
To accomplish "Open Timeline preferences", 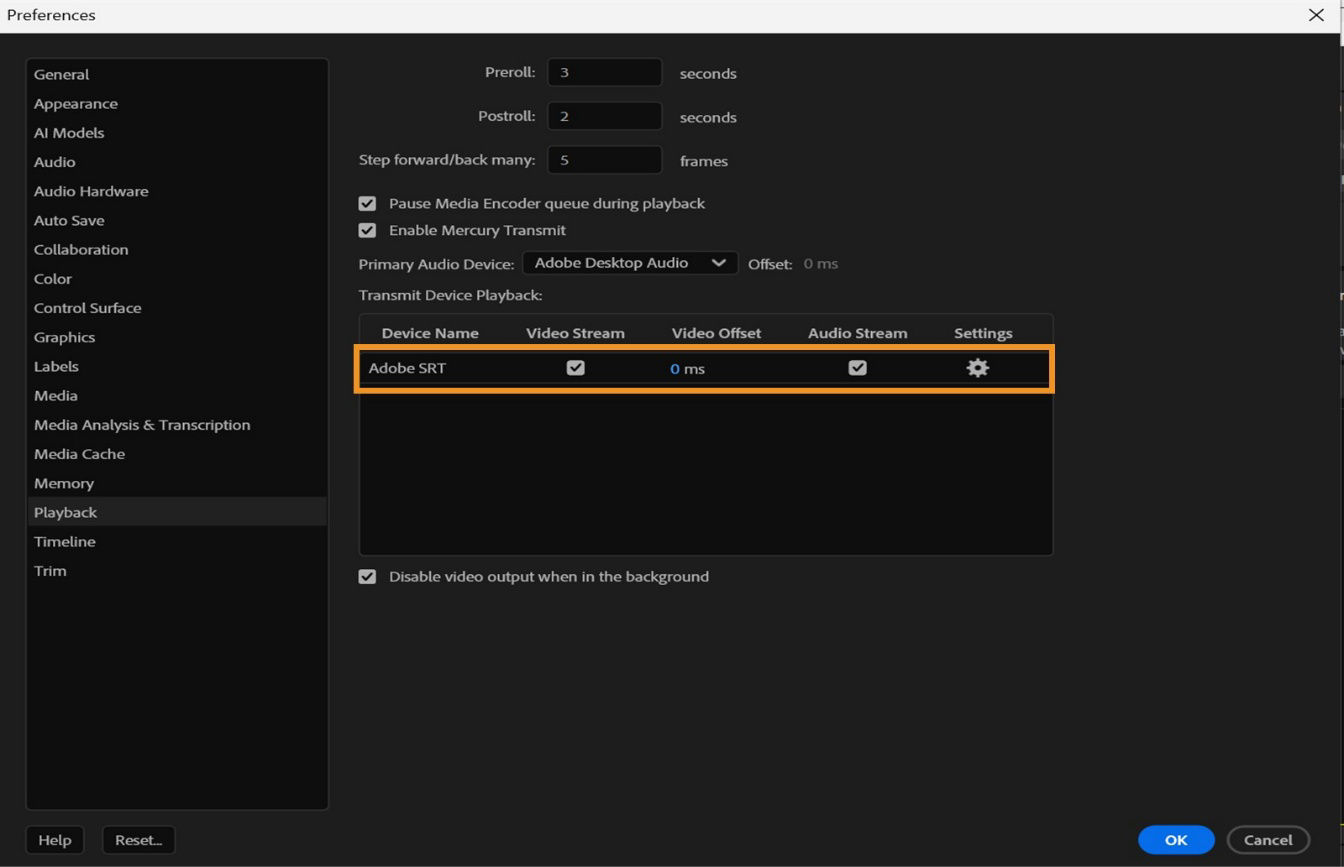I will (64, 541).
